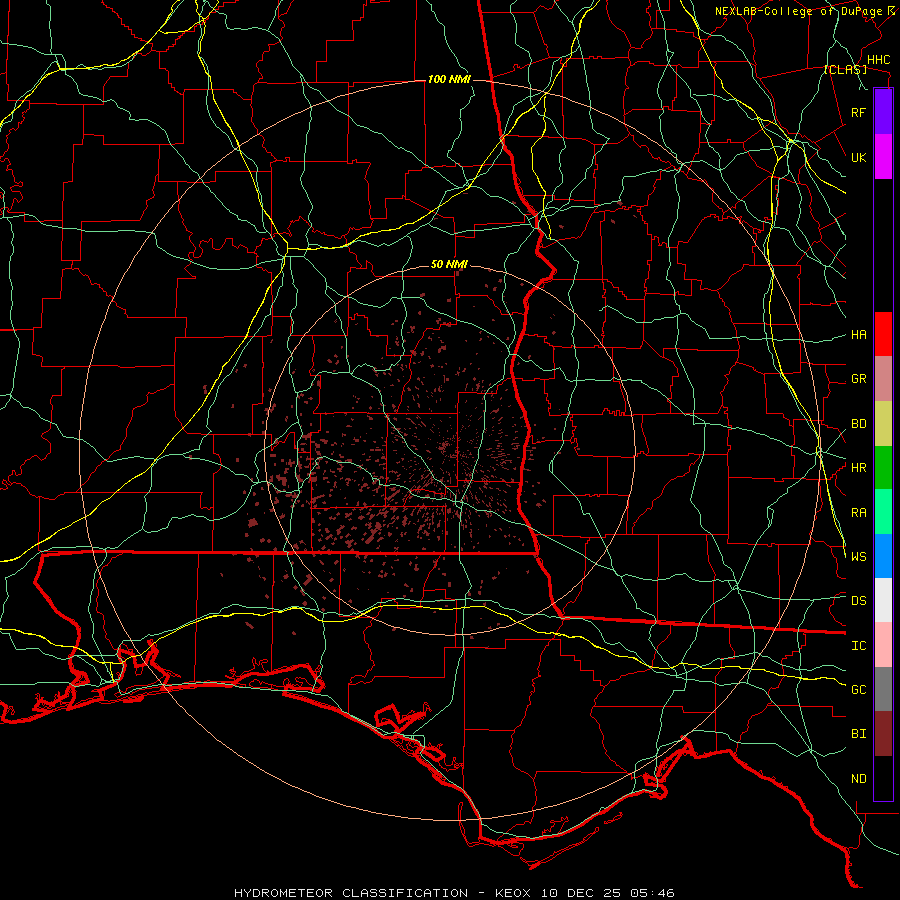The image size is (900, 900).
Task: Select the pink GR legend swatch
Action: 883,379
